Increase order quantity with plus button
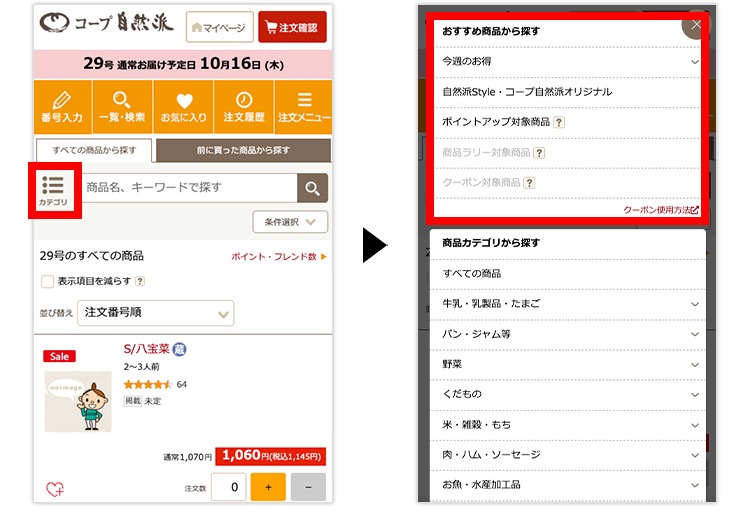750x507 pixels. click(267, 487)
